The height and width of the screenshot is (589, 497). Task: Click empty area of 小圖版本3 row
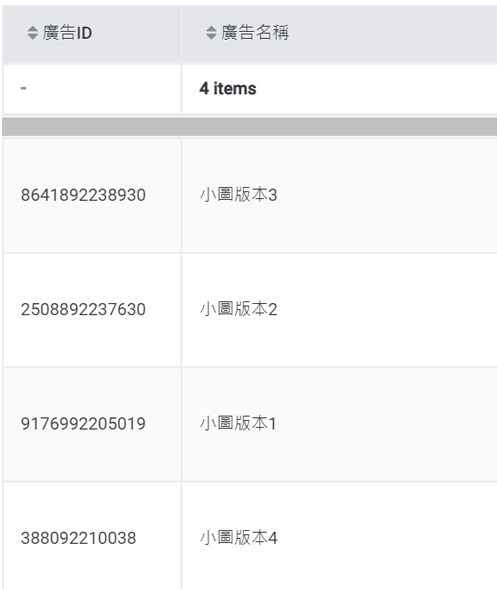387,195
